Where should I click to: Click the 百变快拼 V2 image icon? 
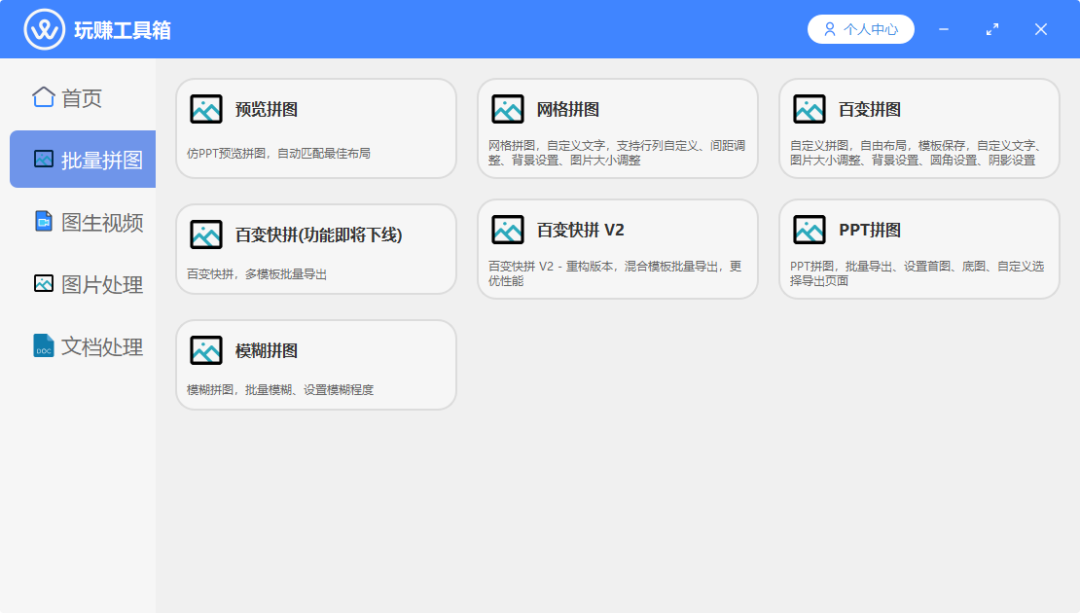[x=508, y=230]
